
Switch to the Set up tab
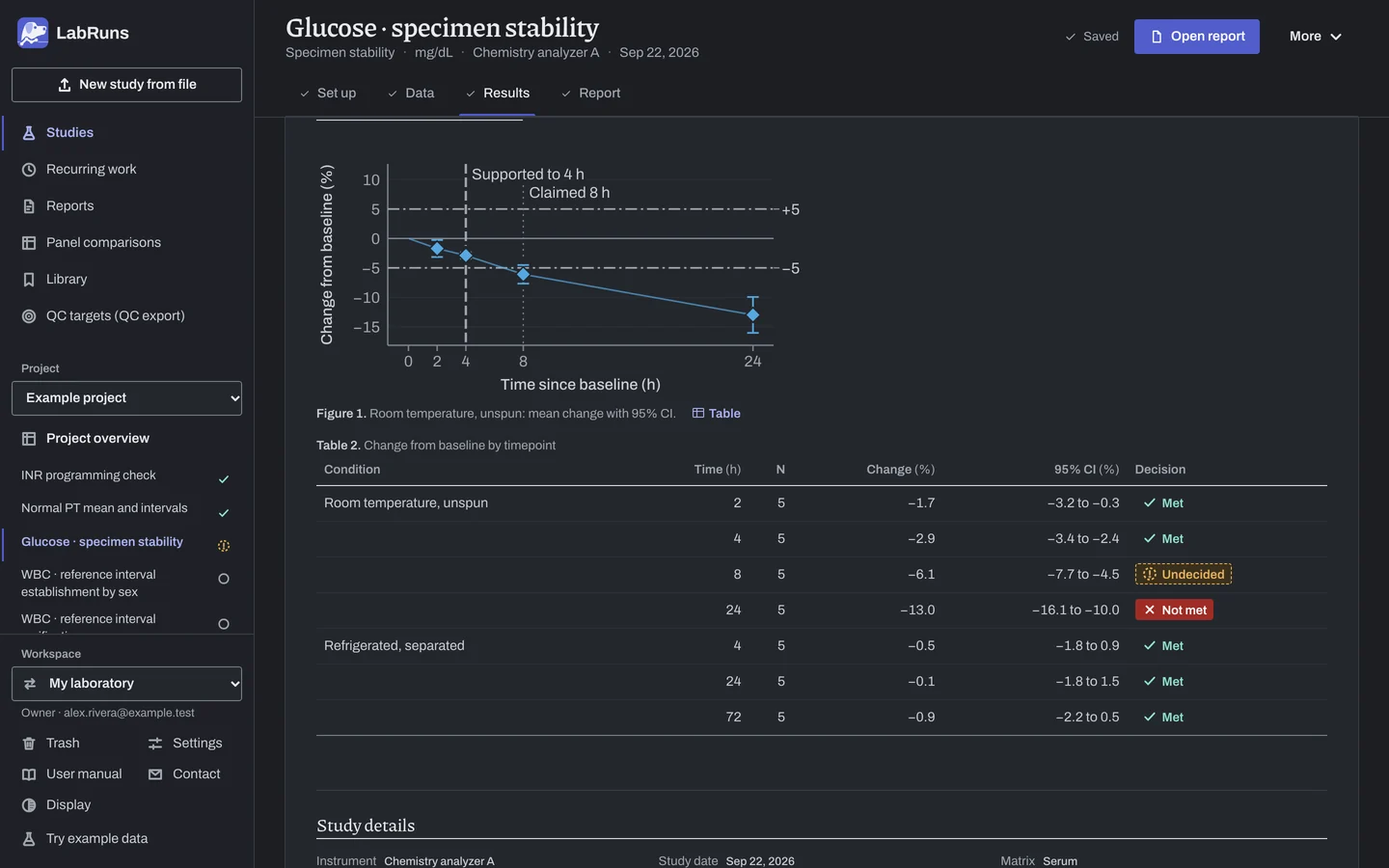coord(328,94)
